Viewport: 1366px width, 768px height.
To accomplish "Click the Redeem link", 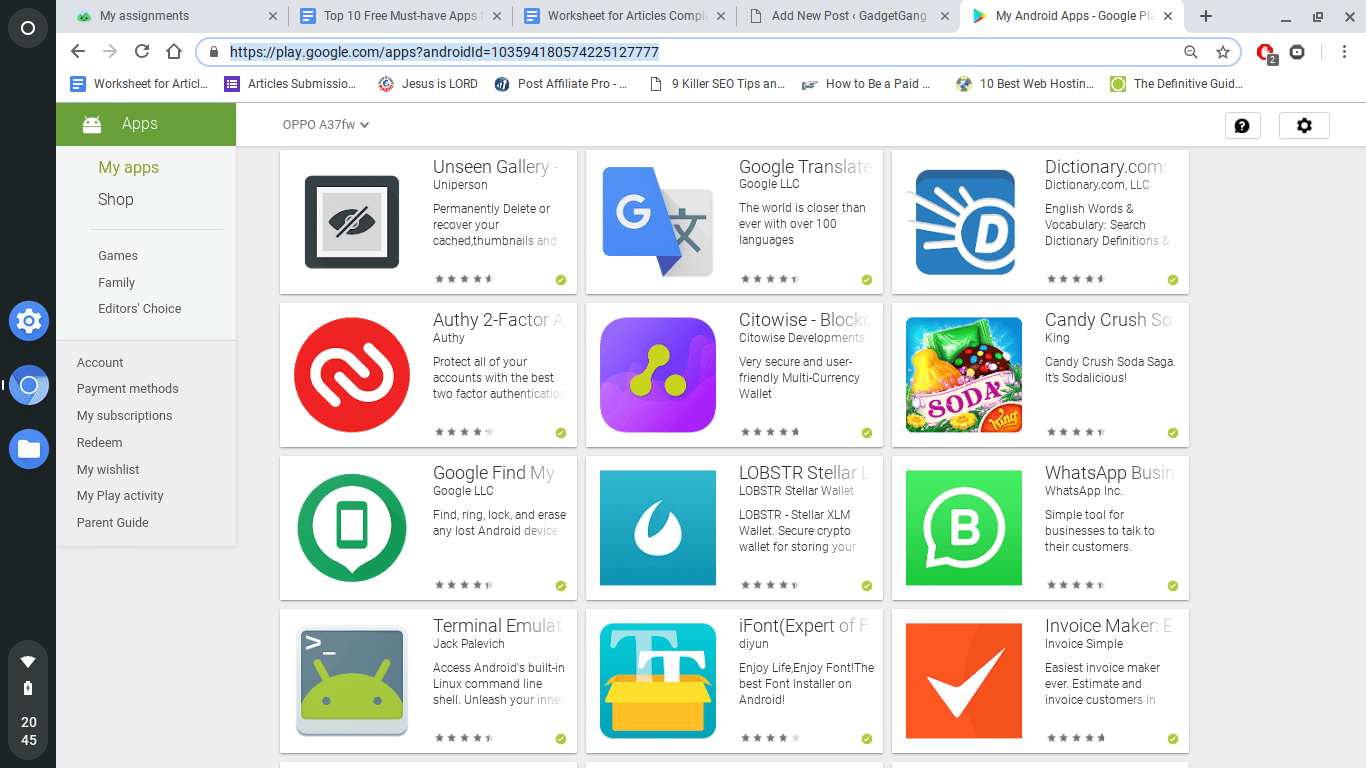I will (100, 443).
